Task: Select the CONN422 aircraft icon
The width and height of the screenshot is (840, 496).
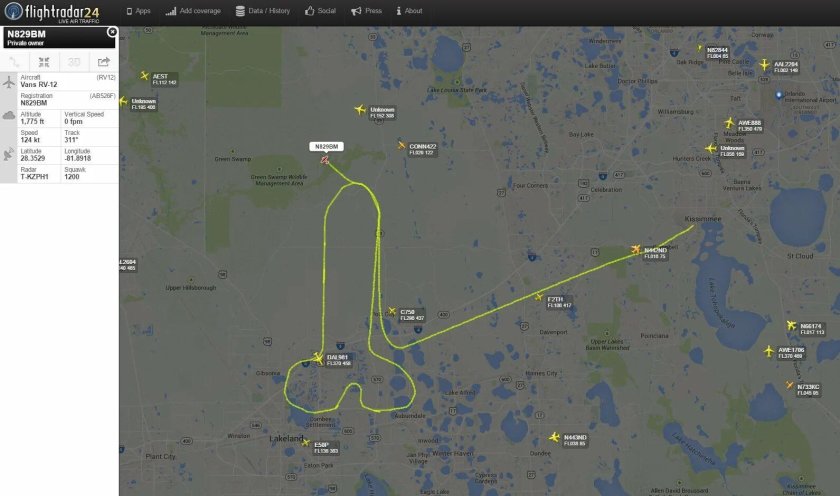Action: [402, 145]
